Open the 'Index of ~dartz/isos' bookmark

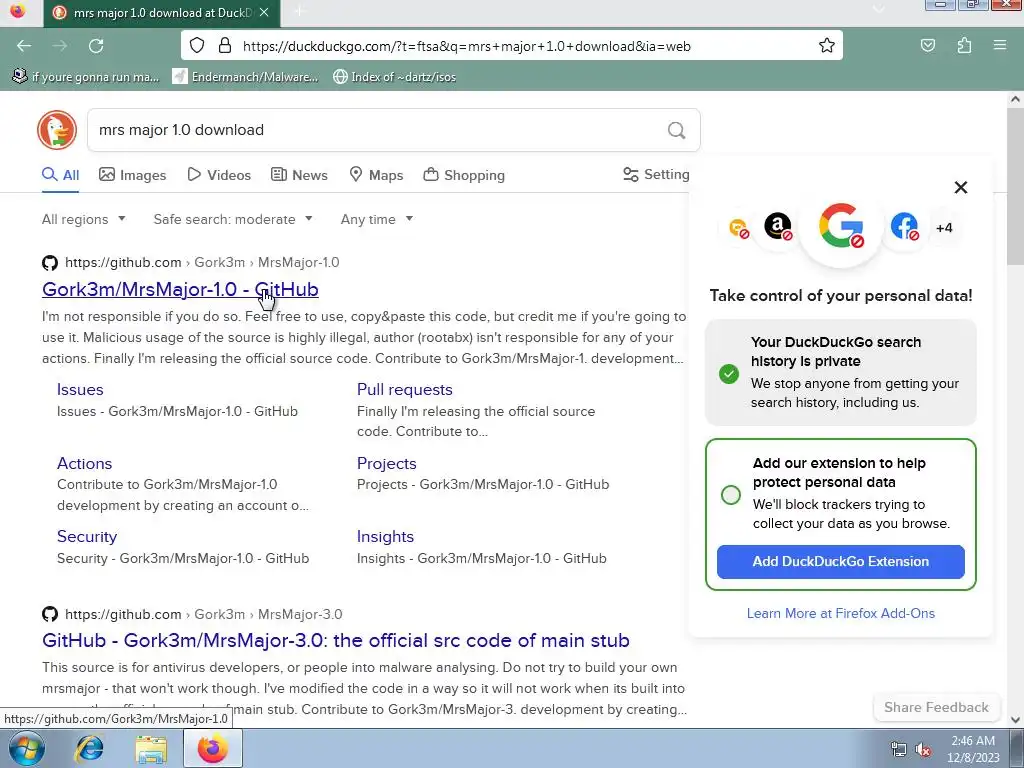click(394, 76)
